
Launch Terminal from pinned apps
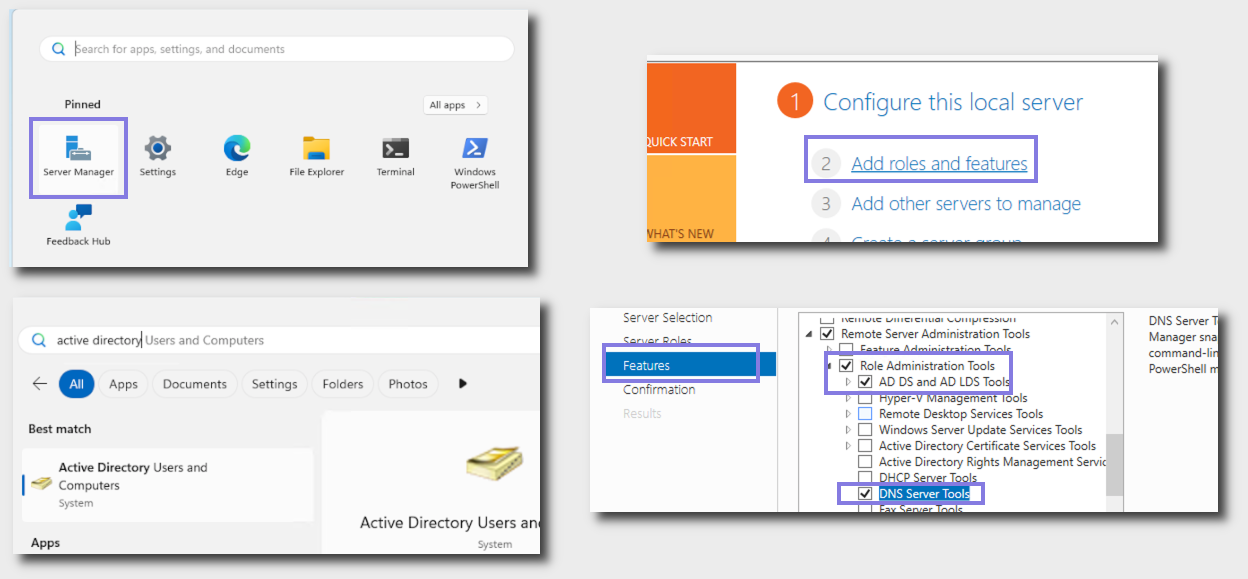coord(395,154)
